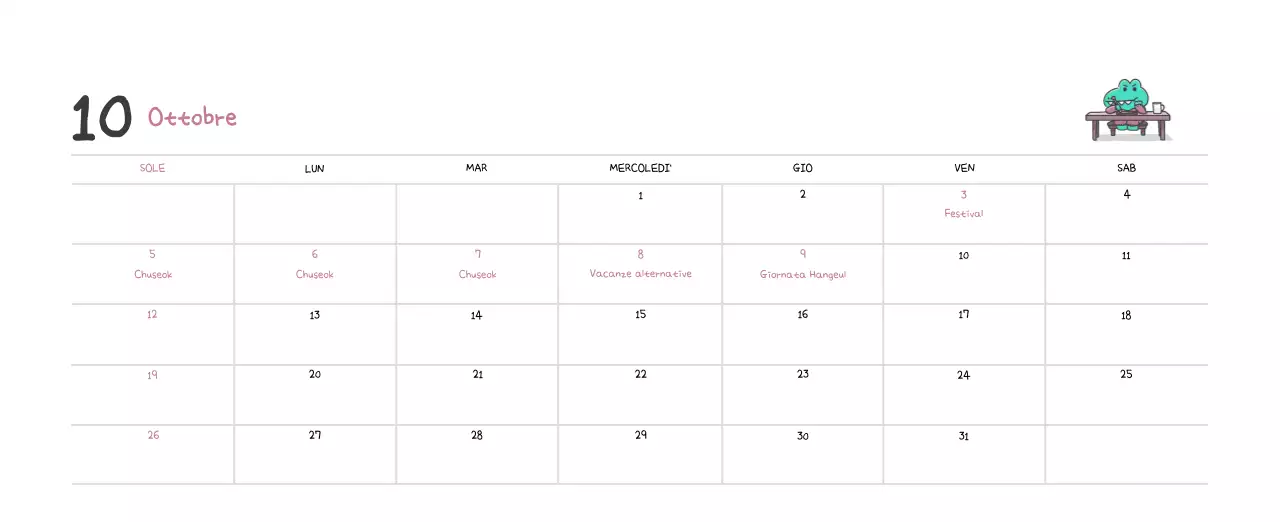Image resolution: width=1280 pixels, height=522 pixels.
Task: Select the MERCOLEDI' column header
Action: [640, 168]
